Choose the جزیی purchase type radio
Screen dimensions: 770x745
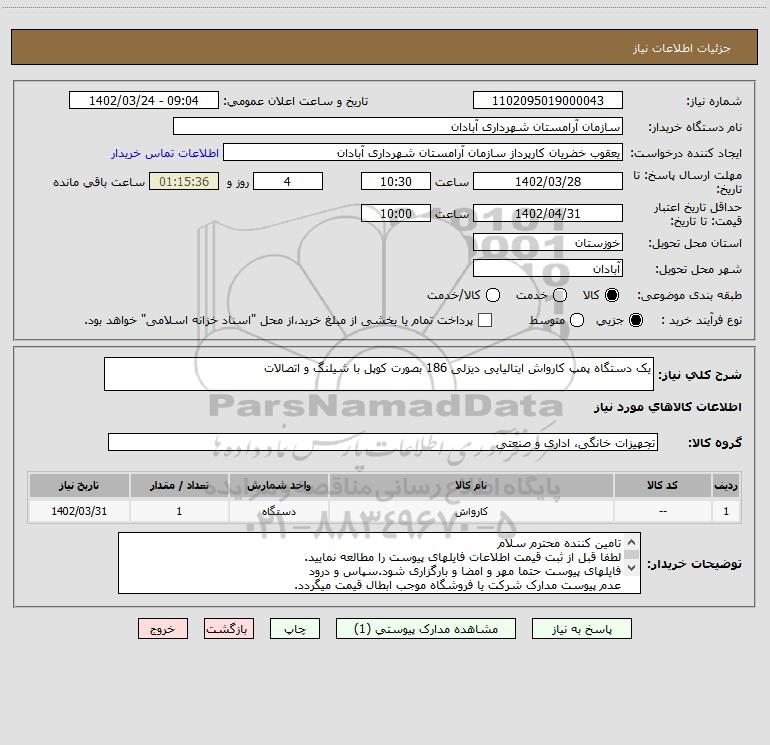pyautogui.click(x=636, y=320)
